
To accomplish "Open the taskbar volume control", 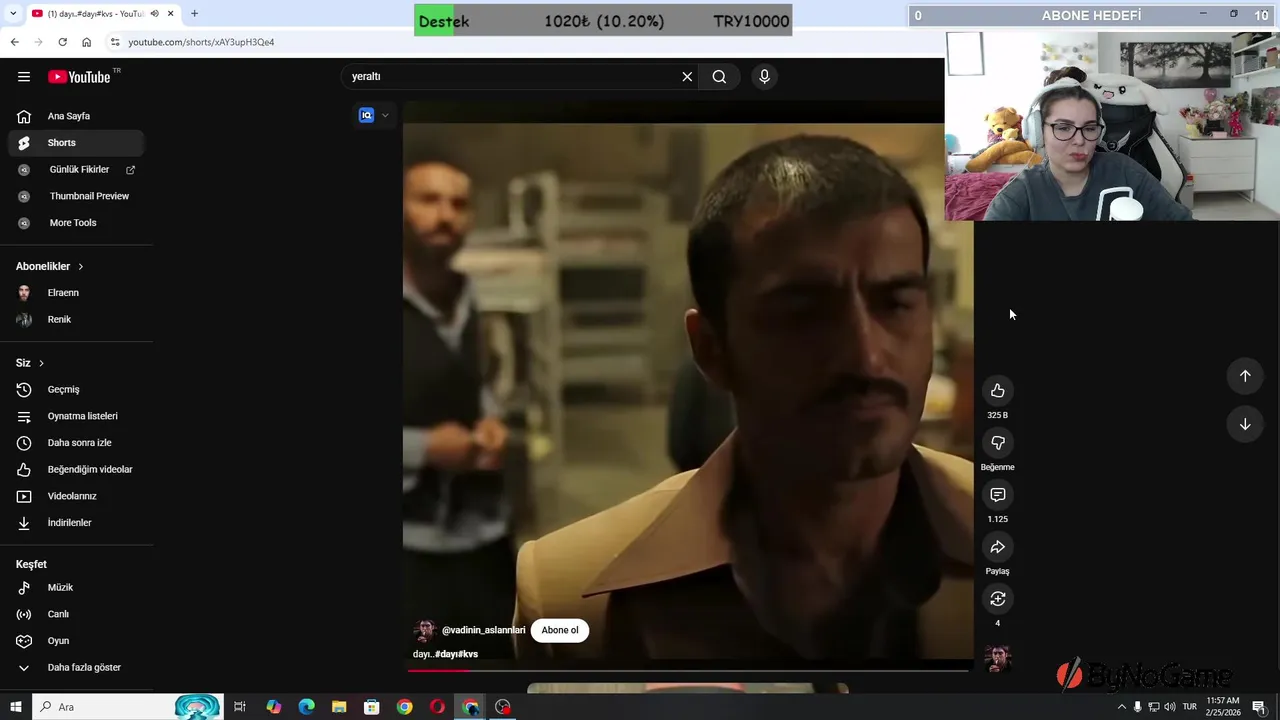I will click(x=1170, y=707).
